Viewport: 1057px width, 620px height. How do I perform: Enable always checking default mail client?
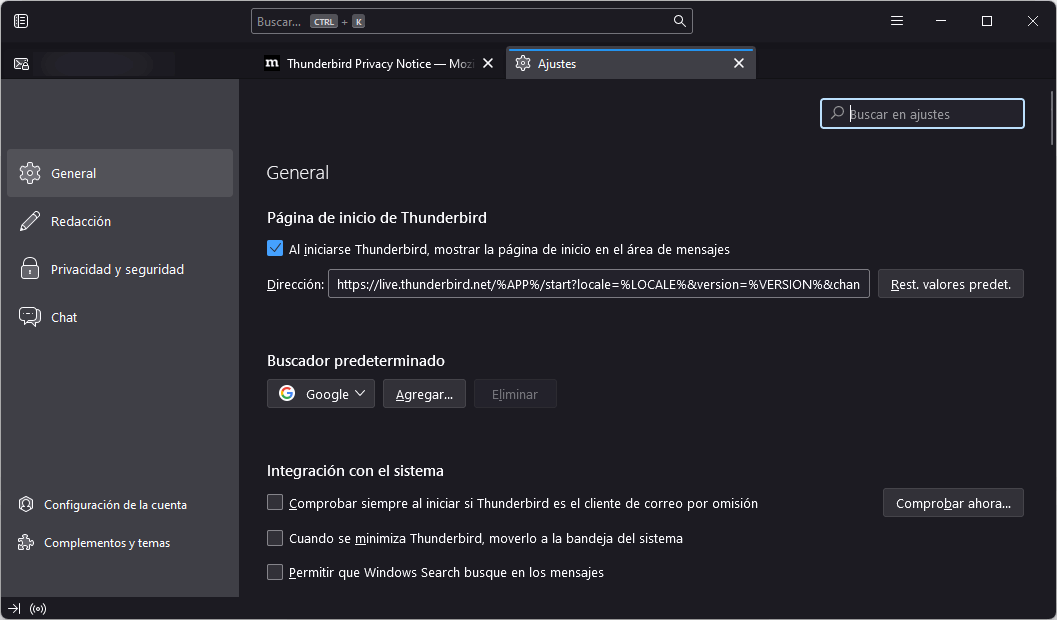(276, 503)
